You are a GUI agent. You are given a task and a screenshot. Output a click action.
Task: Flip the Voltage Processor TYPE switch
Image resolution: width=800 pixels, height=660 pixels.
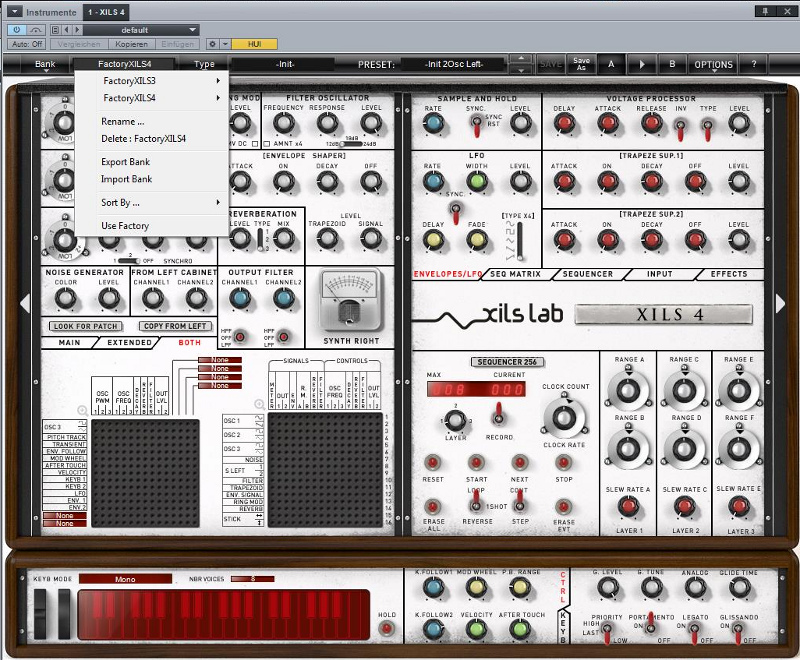point(708,130)
